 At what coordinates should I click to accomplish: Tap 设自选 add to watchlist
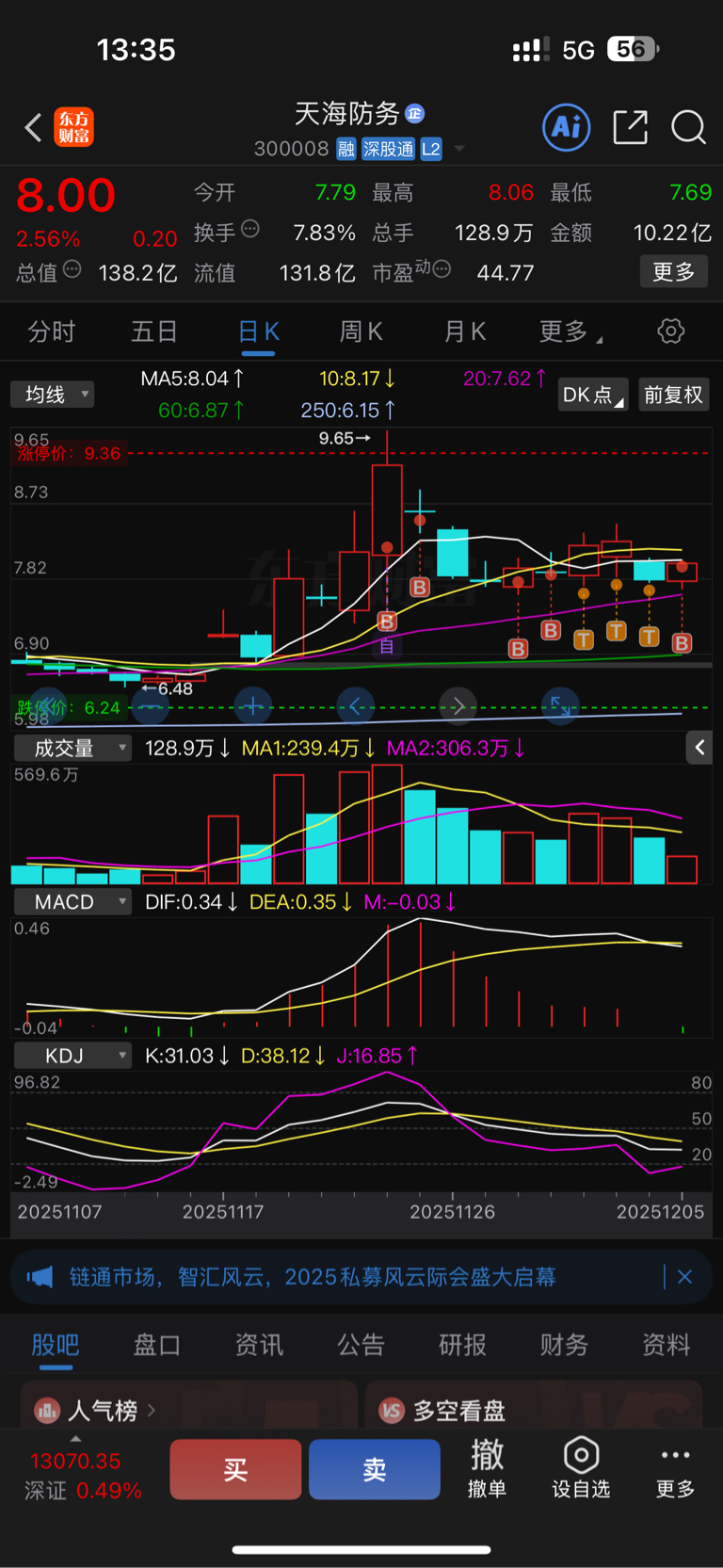click(x=581, y=1467)
